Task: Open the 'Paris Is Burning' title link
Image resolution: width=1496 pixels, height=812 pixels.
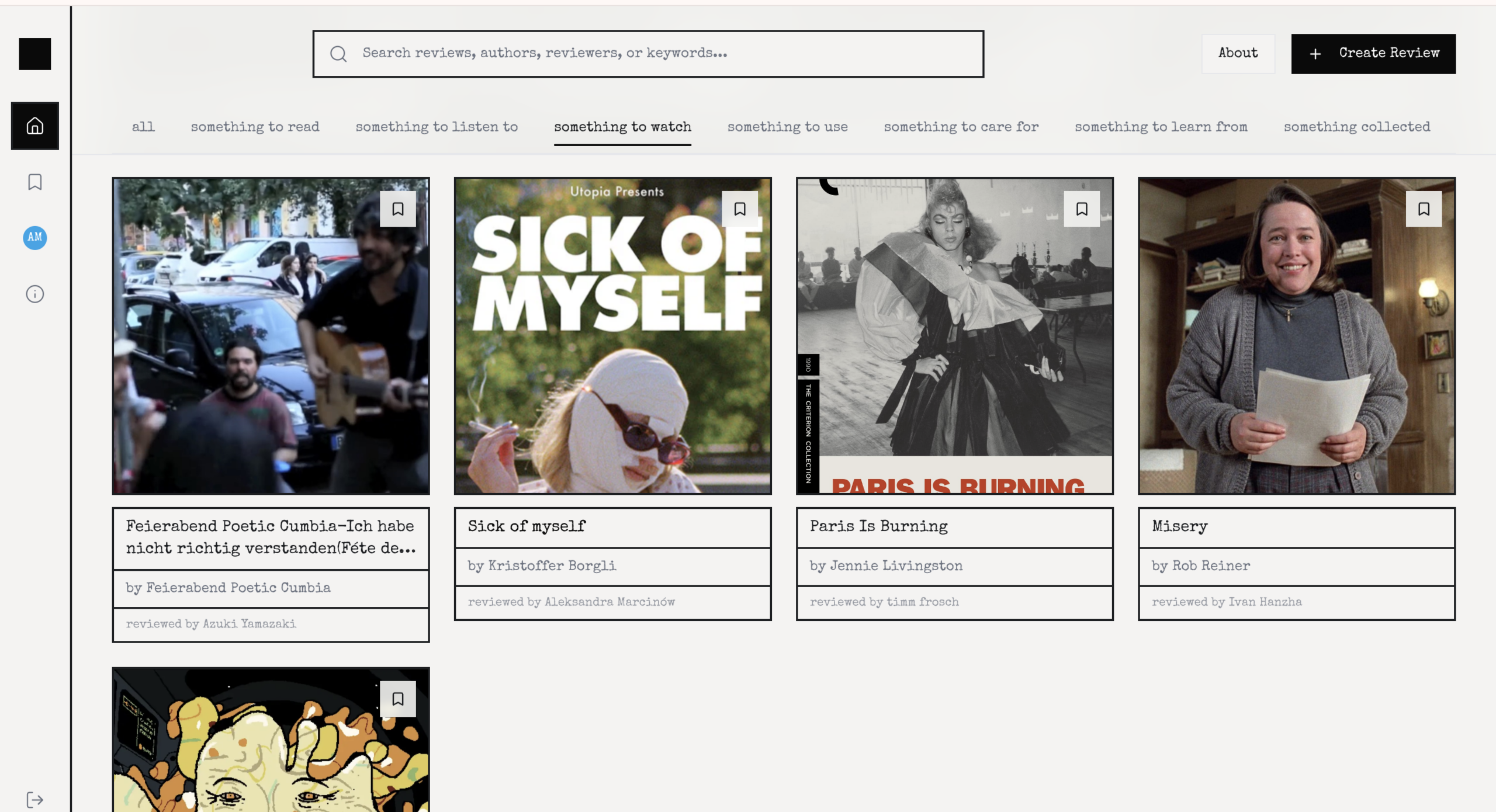Action: [878, 526]
